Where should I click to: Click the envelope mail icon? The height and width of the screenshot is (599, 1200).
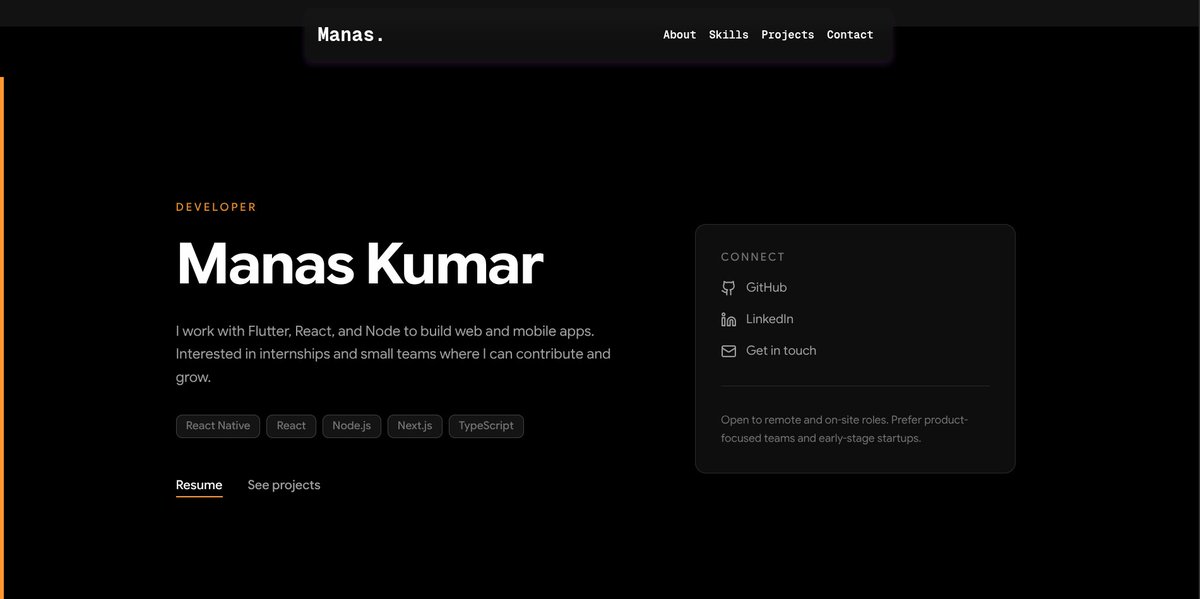tap(728, 351)
